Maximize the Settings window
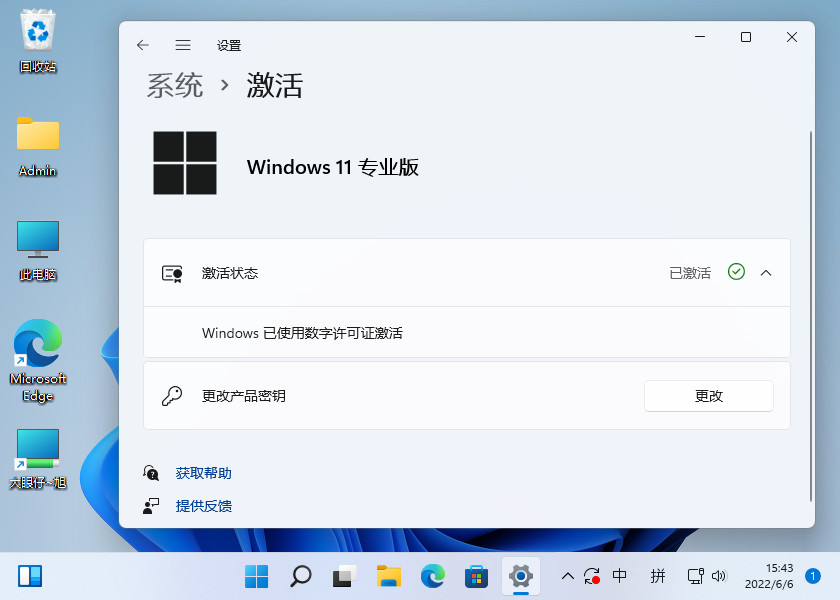This screenshot has height=600, width=840. point(746,37)
